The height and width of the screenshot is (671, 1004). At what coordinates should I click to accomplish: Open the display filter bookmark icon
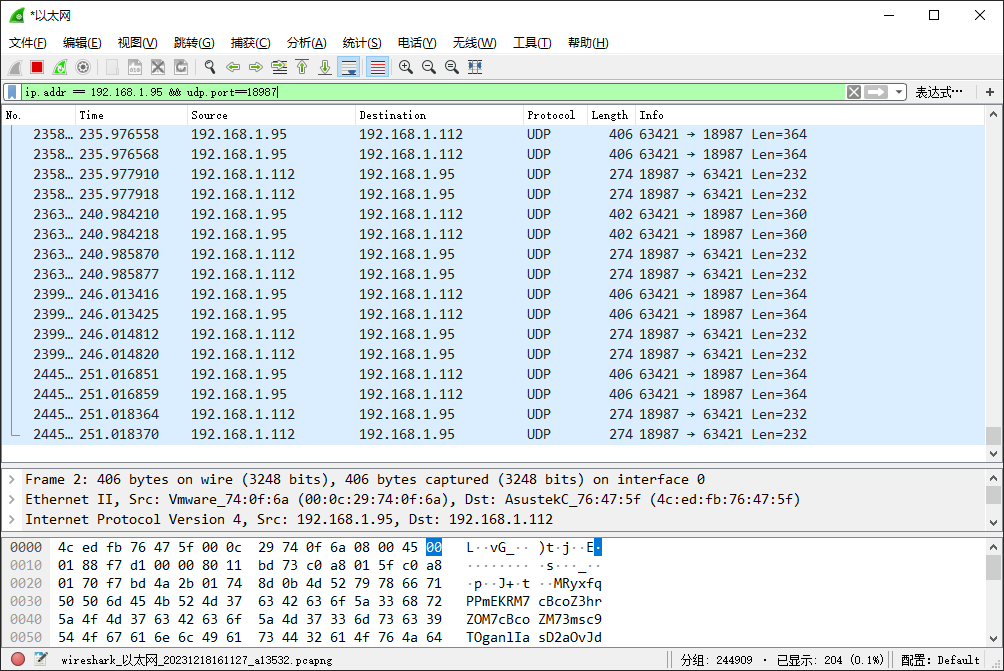coord(12,92)
